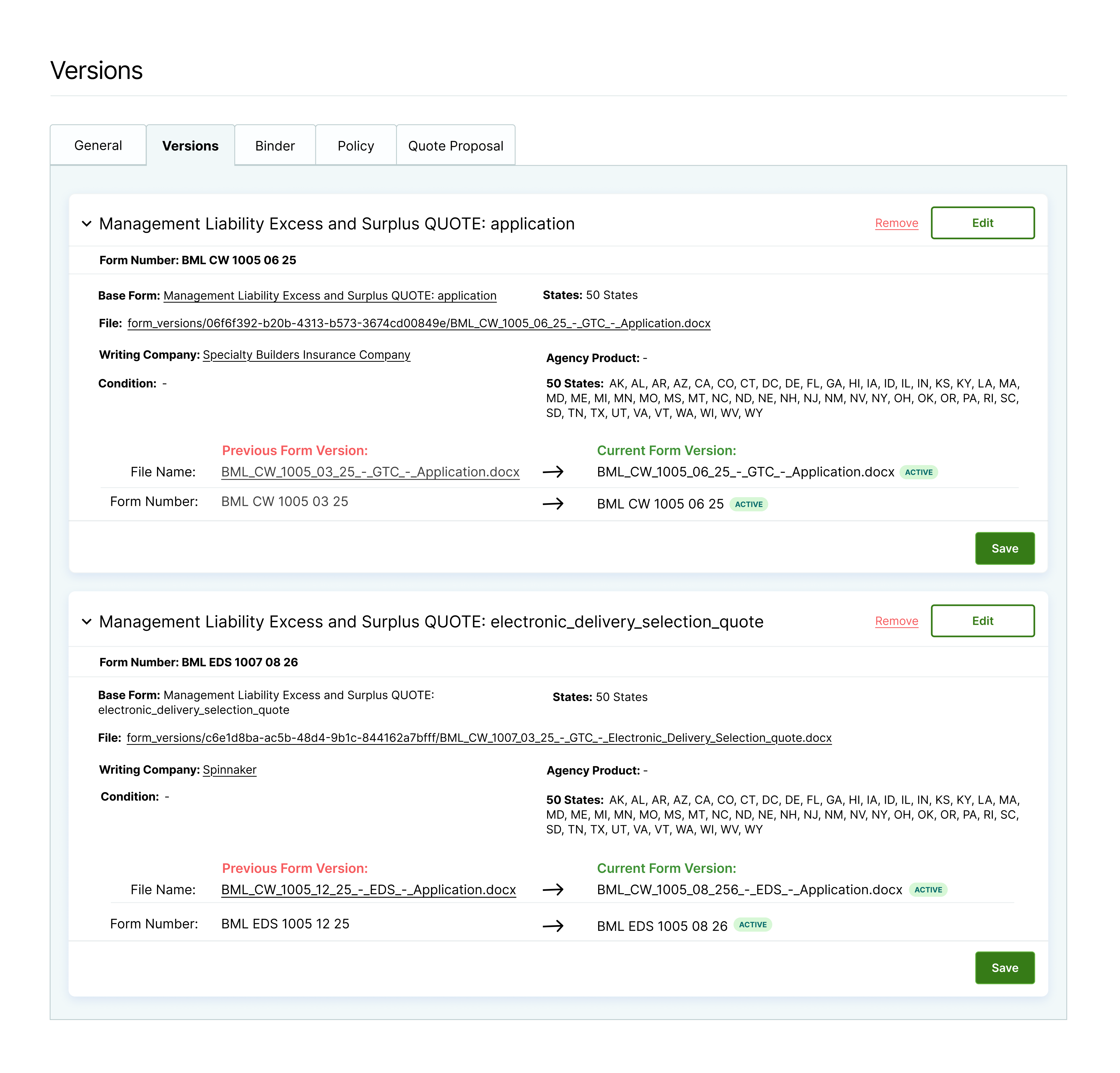Edit the electronic_delivery_selection_quote form

coord(982,621)
